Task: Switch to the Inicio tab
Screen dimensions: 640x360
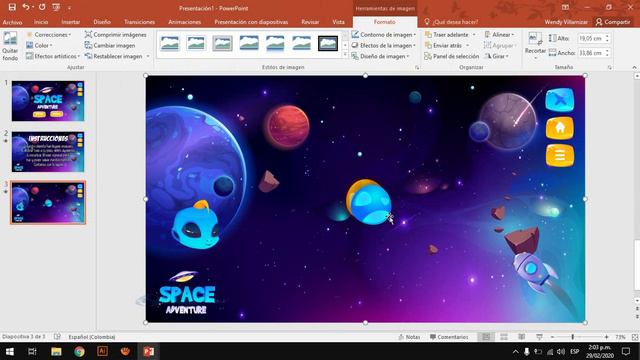Action: pos(41,22)
